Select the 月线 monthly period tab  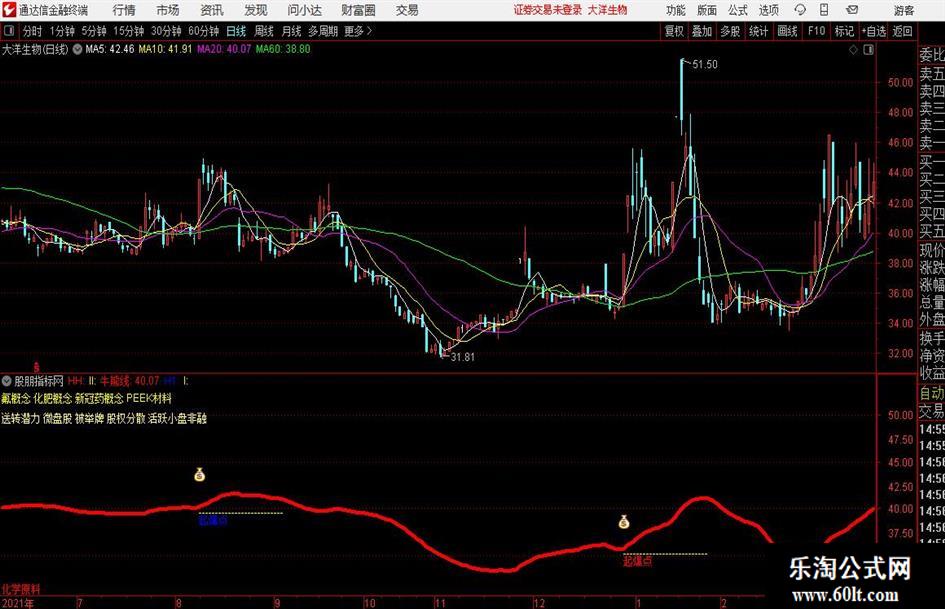pos(292,31)
